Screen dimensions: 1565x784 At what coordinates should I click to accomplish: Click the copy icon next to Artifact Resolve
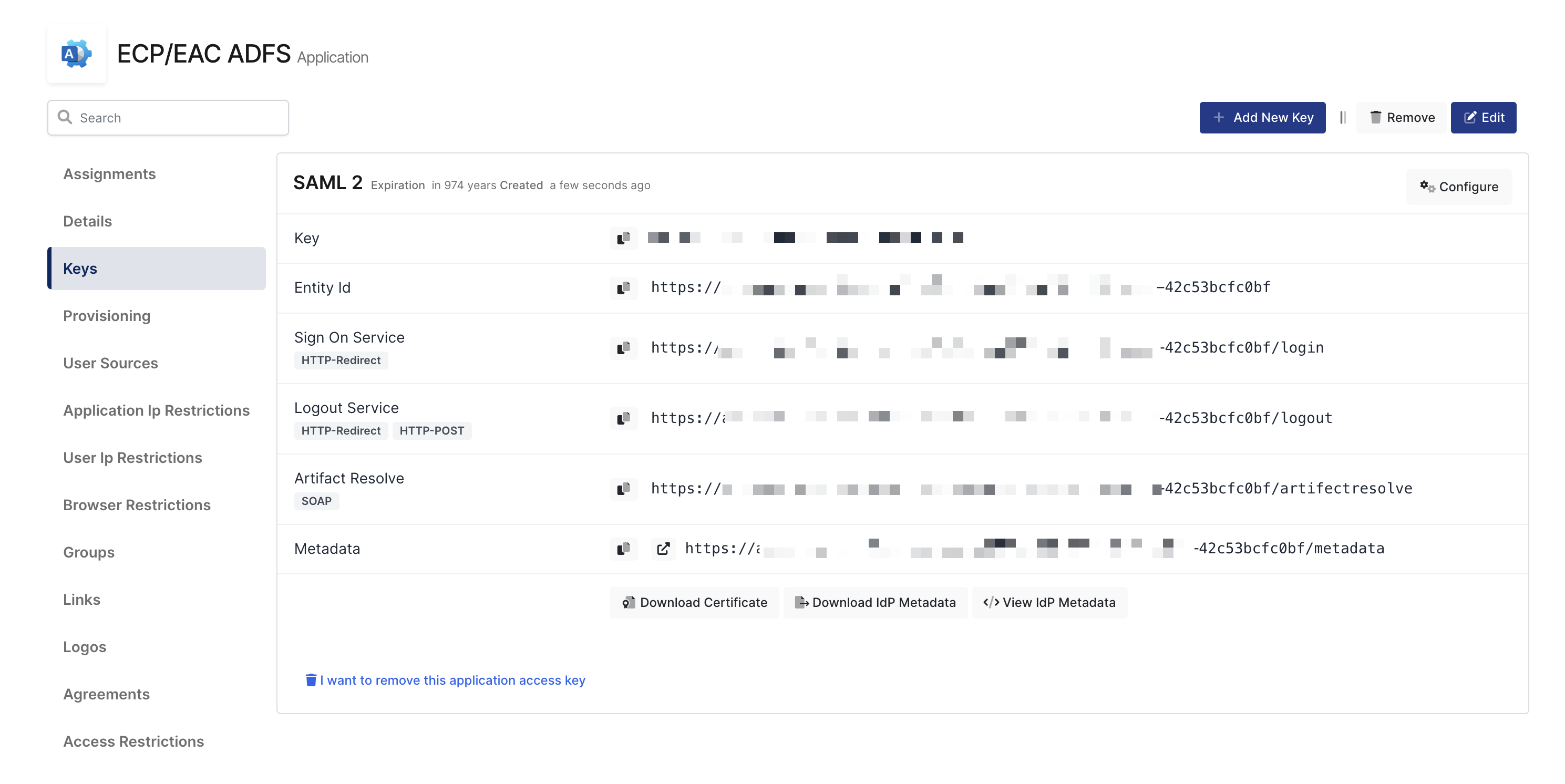coord(622,488)
